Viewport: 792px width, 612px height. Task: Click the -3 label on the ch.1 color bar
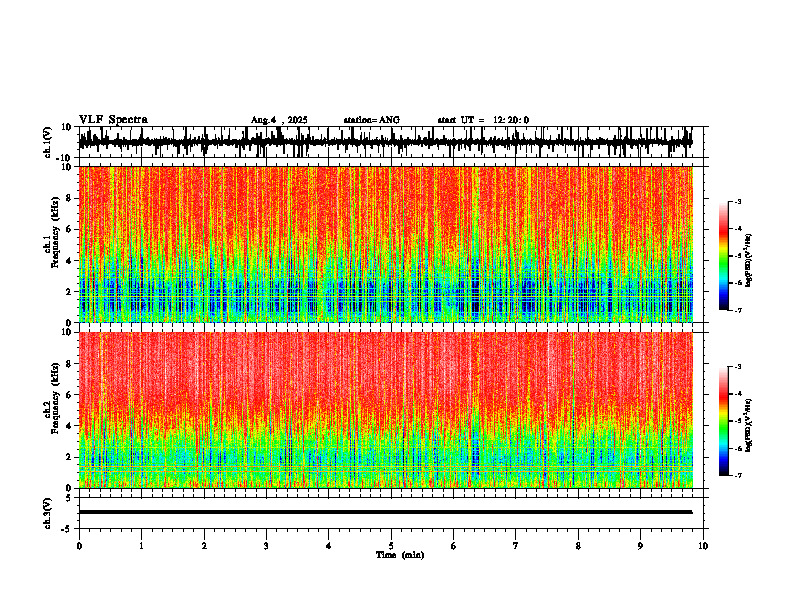[738, 201]
